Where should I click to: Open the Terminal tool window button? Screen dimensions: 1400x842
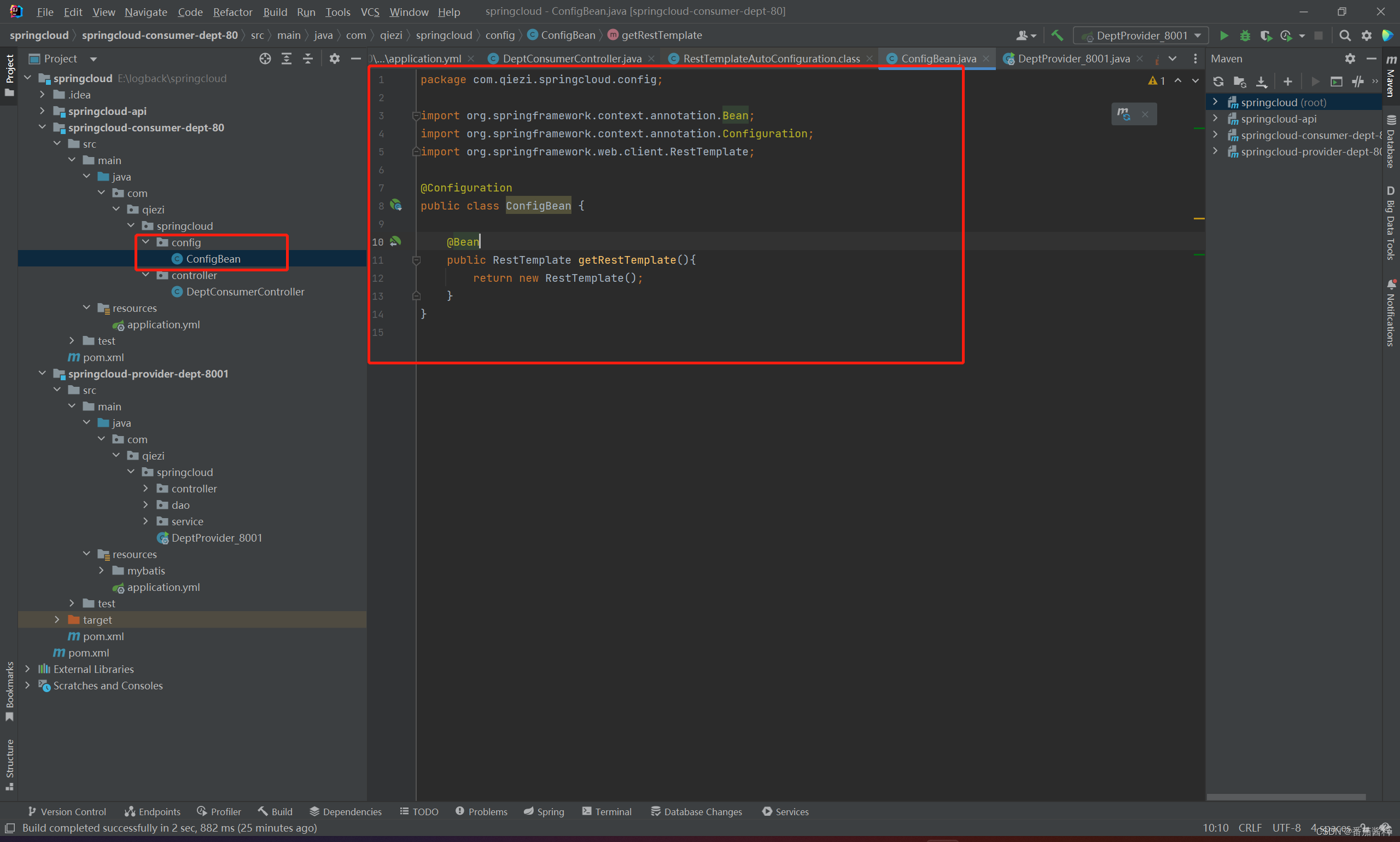point(606,811)
